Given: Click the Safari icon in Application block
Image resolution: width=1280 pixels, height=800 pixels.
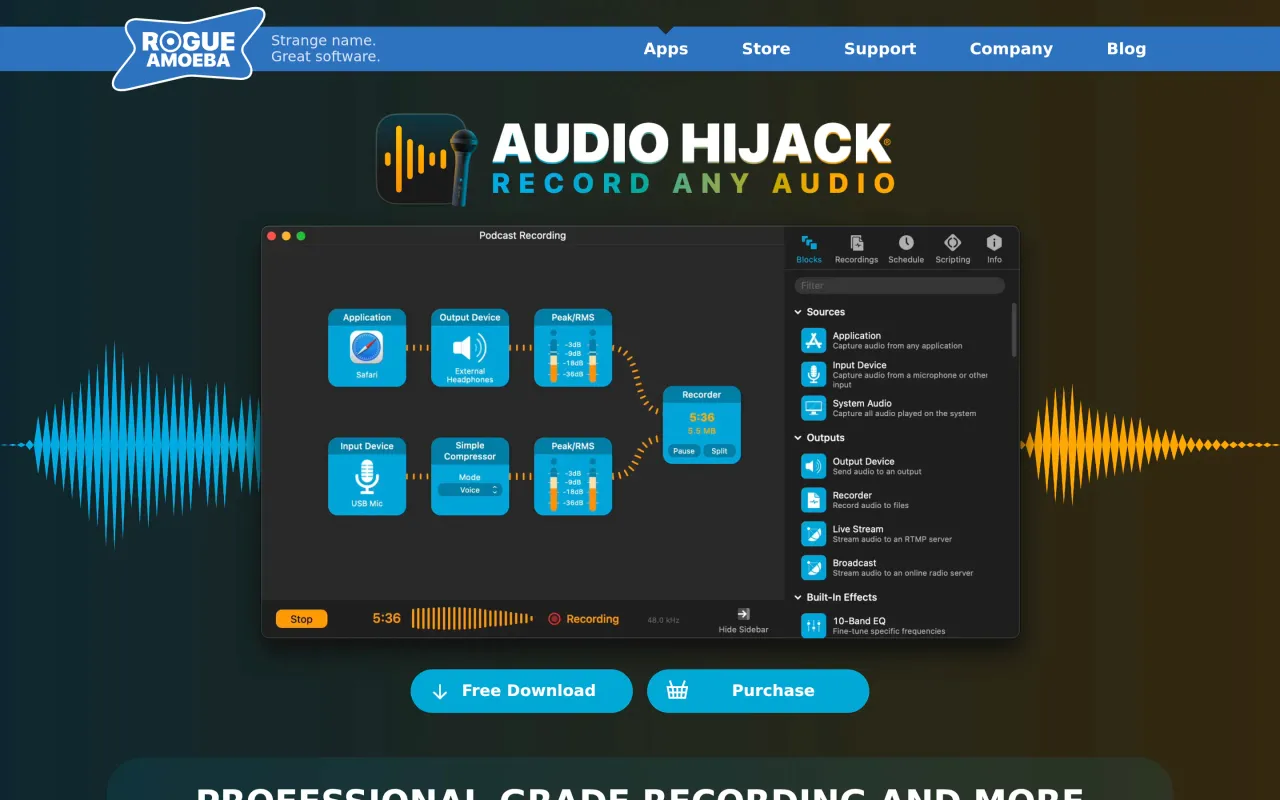Looking at the screenshot, I should 367,348.
